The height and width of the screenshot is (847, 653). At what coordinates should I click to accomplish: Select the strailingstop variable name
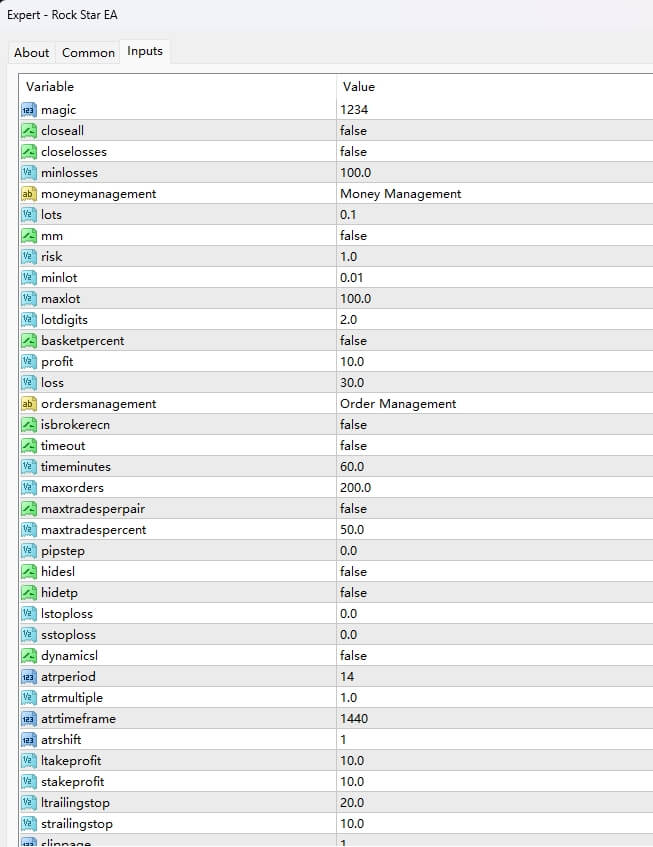point(77,825)
